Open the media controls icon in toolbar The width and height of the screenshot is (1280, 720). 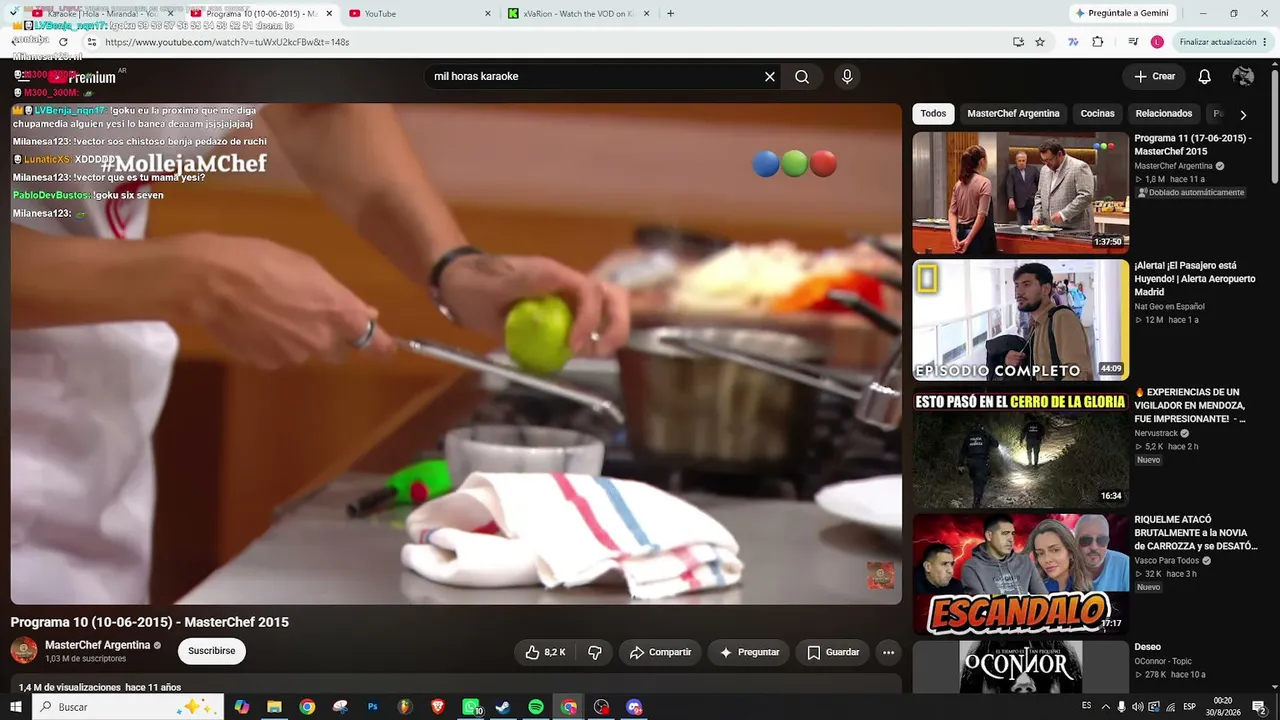pyautogui.click(x=1132, y=42)
